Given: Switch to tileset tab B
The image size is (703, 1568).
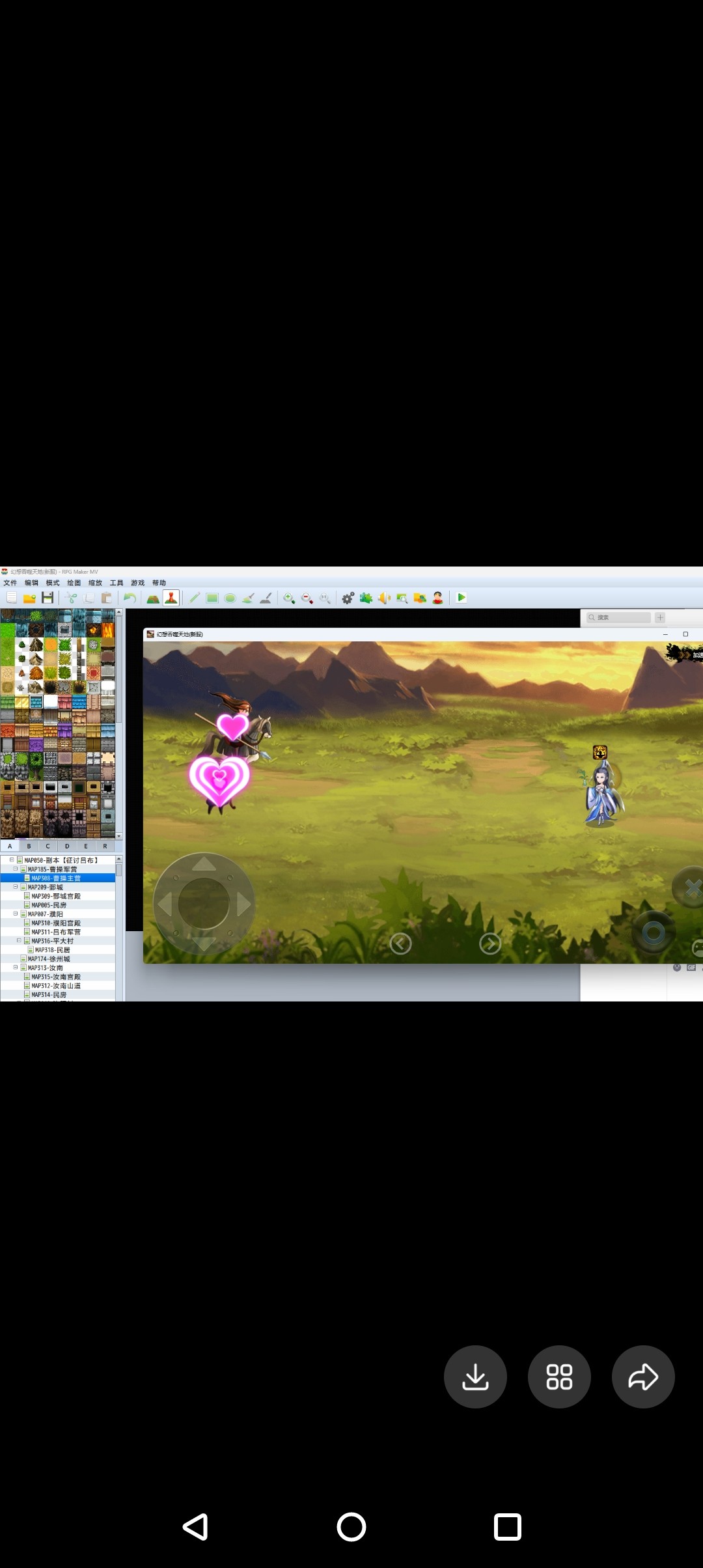Looking at the screenshot, I should pyautogui.click(x=29, y=846).
